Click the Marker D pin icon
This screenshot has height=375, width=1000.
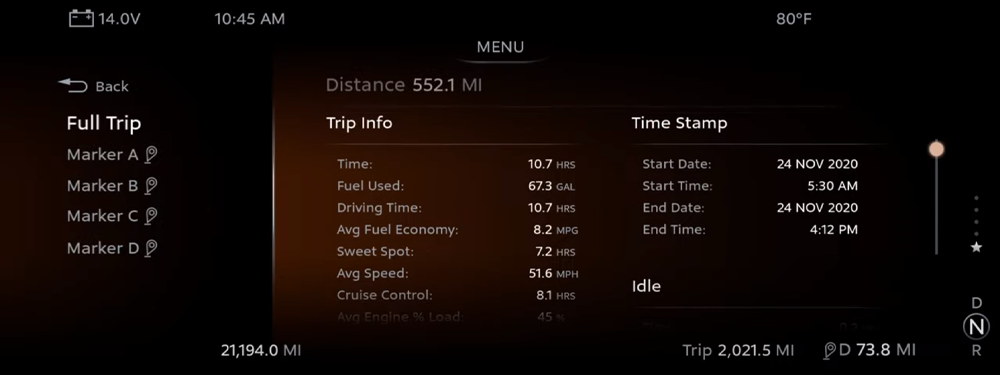[151, 248]
